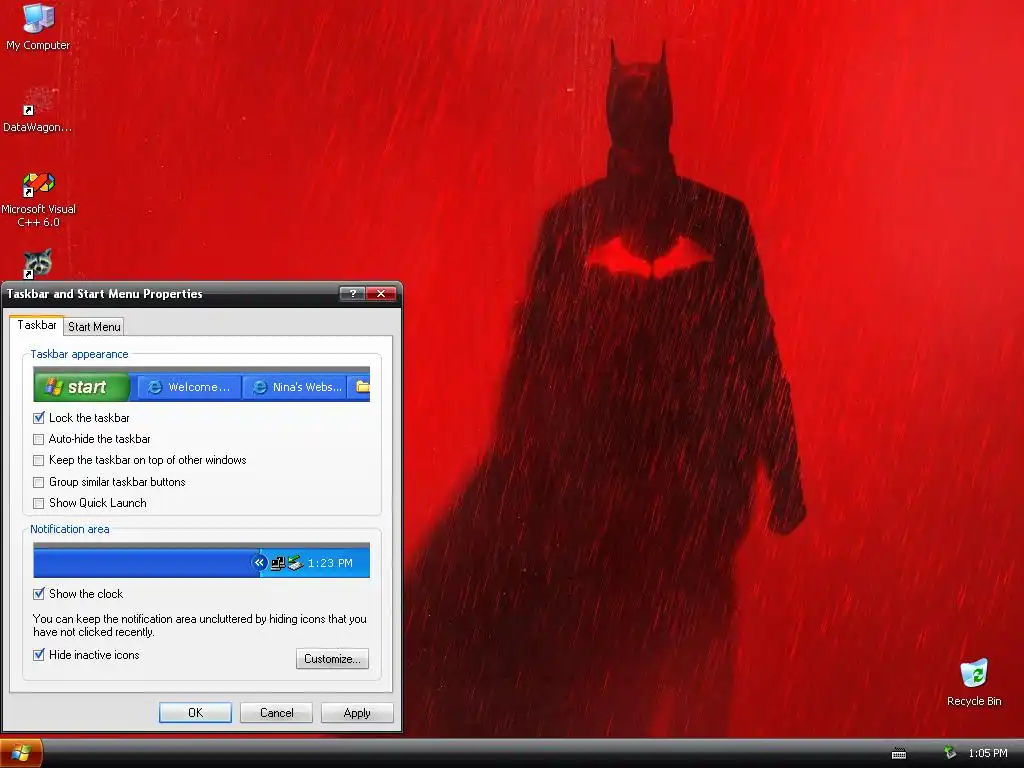Open the My Computer desktop icon
Screen dimensions: 1024x768
point(37,26)
